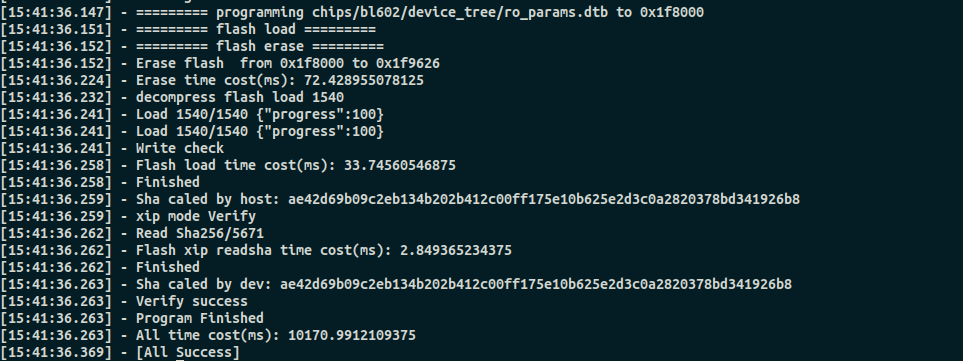
Task: Click the Sha caled by host hash
Action: (544, 200)
